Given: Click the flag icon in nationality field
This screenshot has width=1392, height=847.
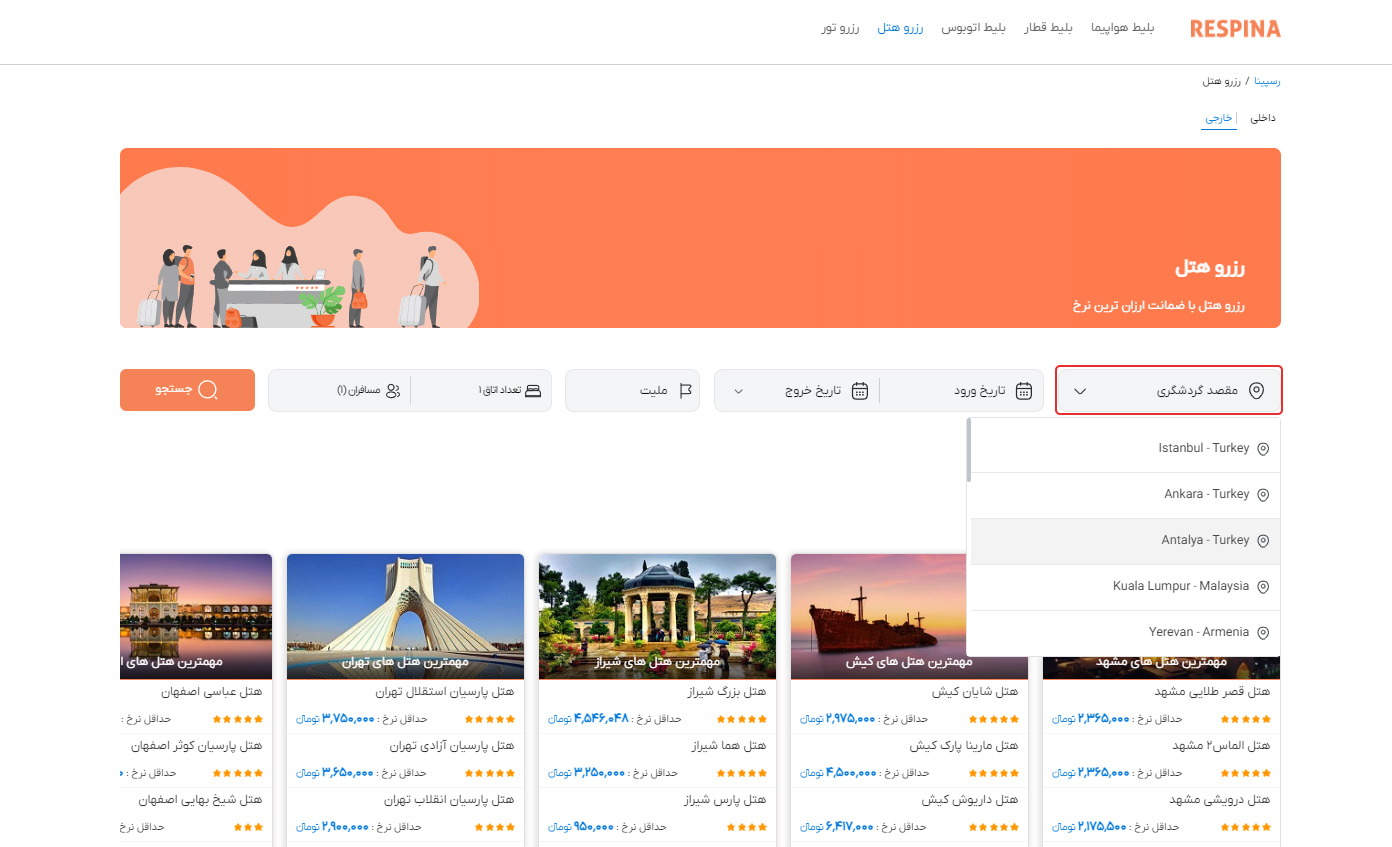Looking at the screenshot, I should click(685, 391).
